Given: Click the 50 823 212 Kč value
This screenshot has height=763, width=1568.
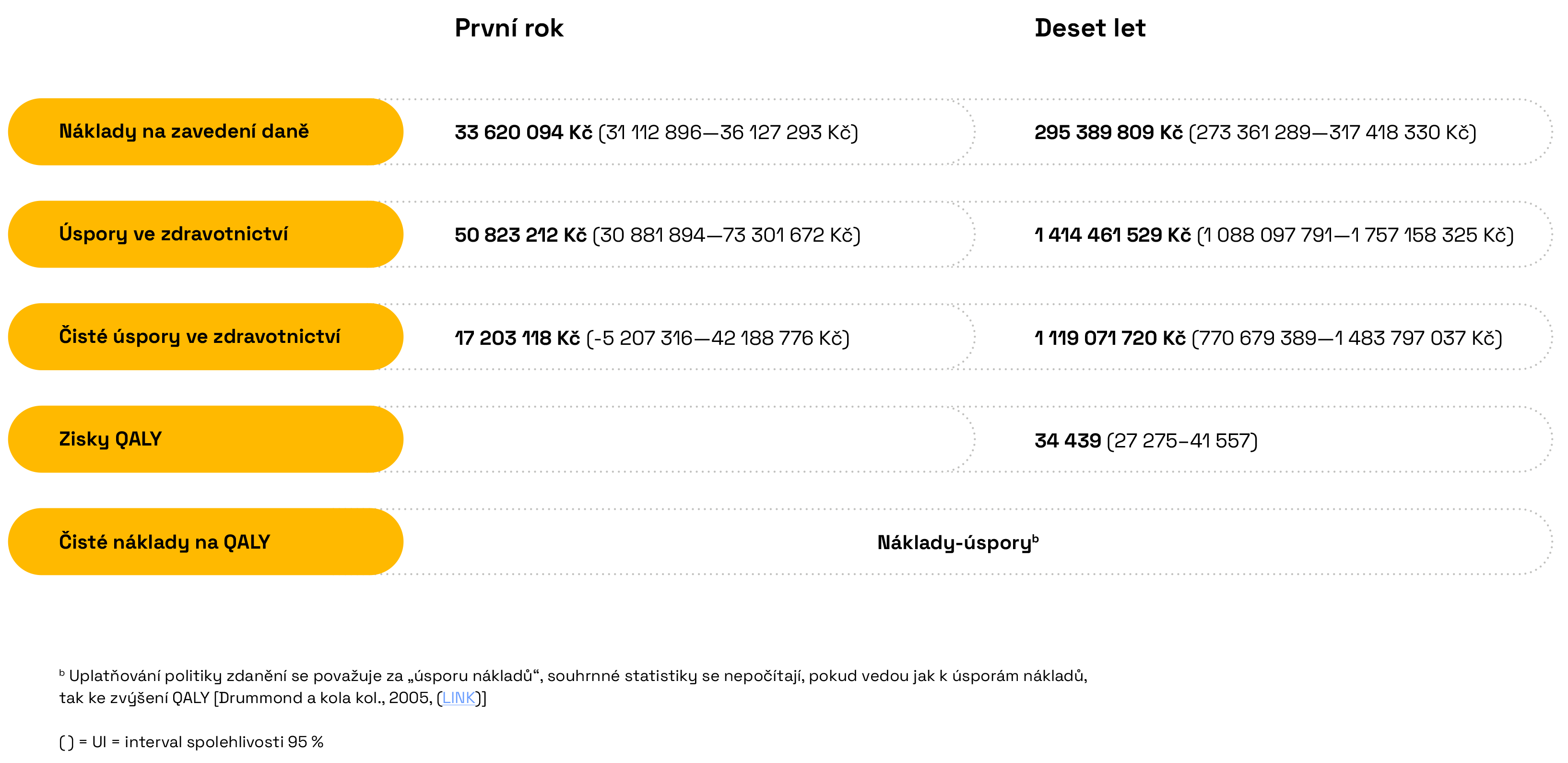Looking at the screenshot, I should 520,235.
